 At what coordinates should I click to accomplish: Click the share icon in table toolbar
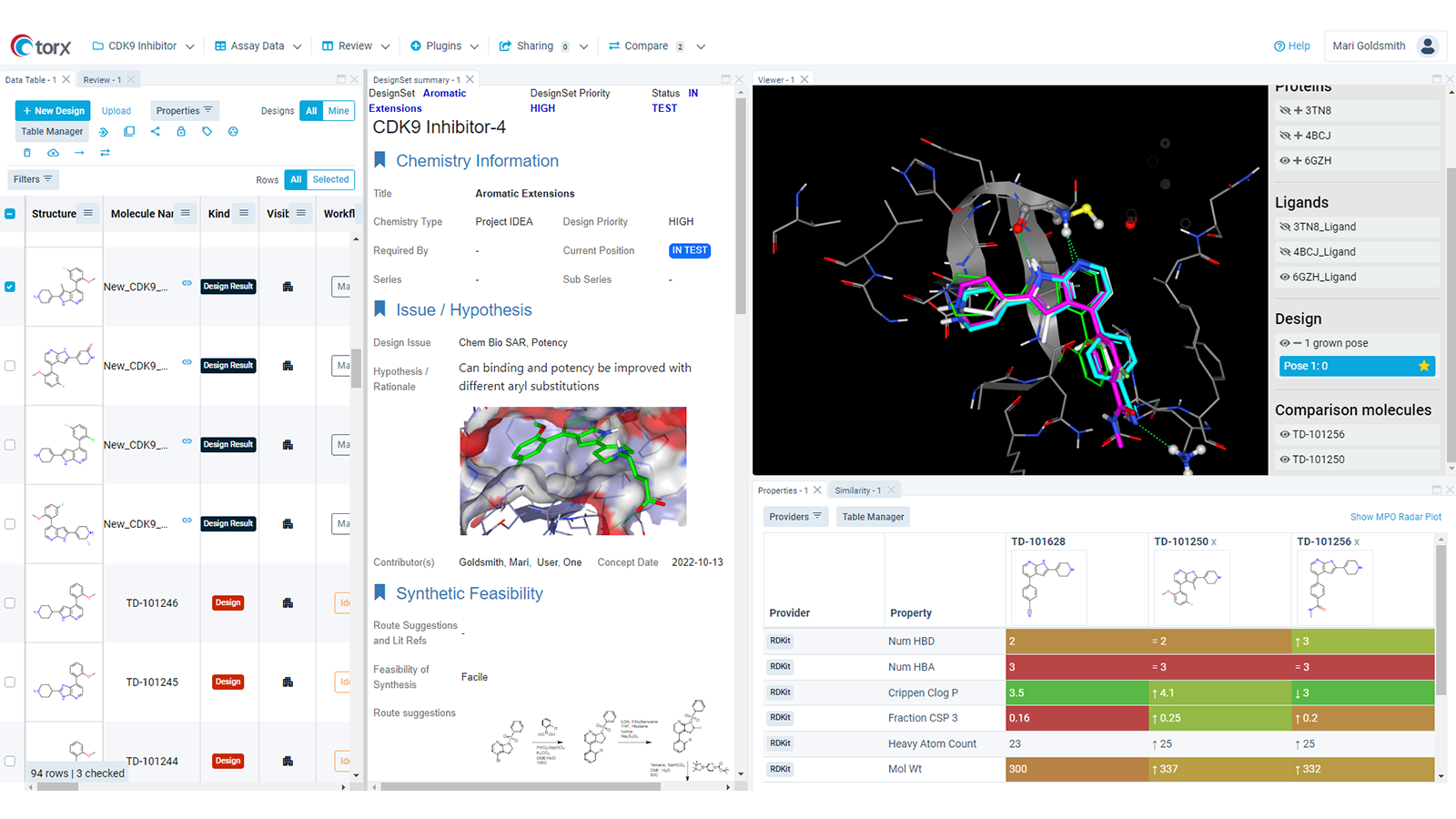click(156, 132)
